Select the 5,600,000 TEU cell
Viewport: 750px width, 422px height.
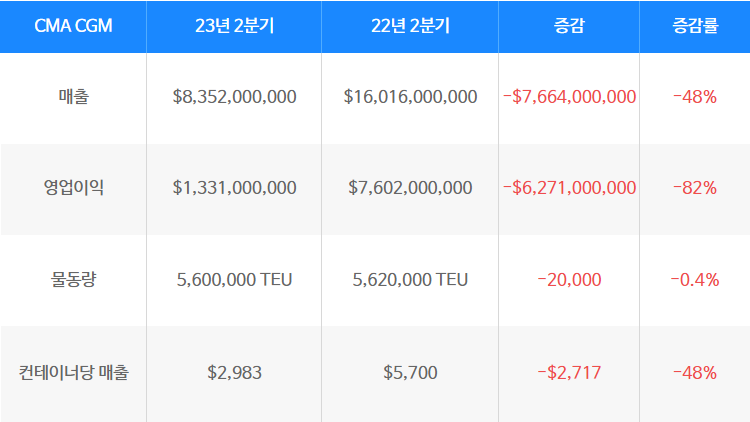234,279
